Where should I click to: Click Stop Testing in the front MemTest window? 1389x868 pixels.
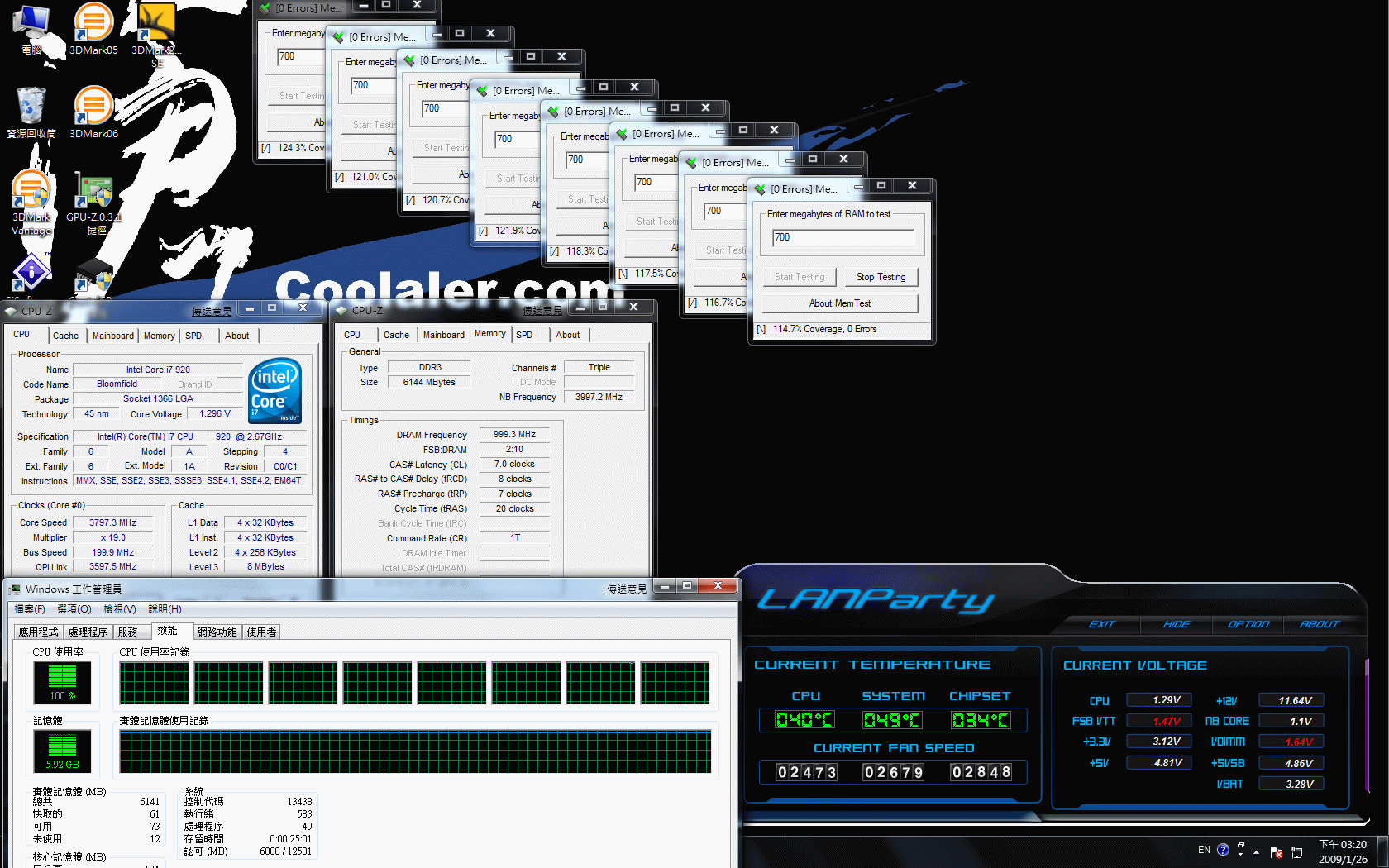[881, 277]
